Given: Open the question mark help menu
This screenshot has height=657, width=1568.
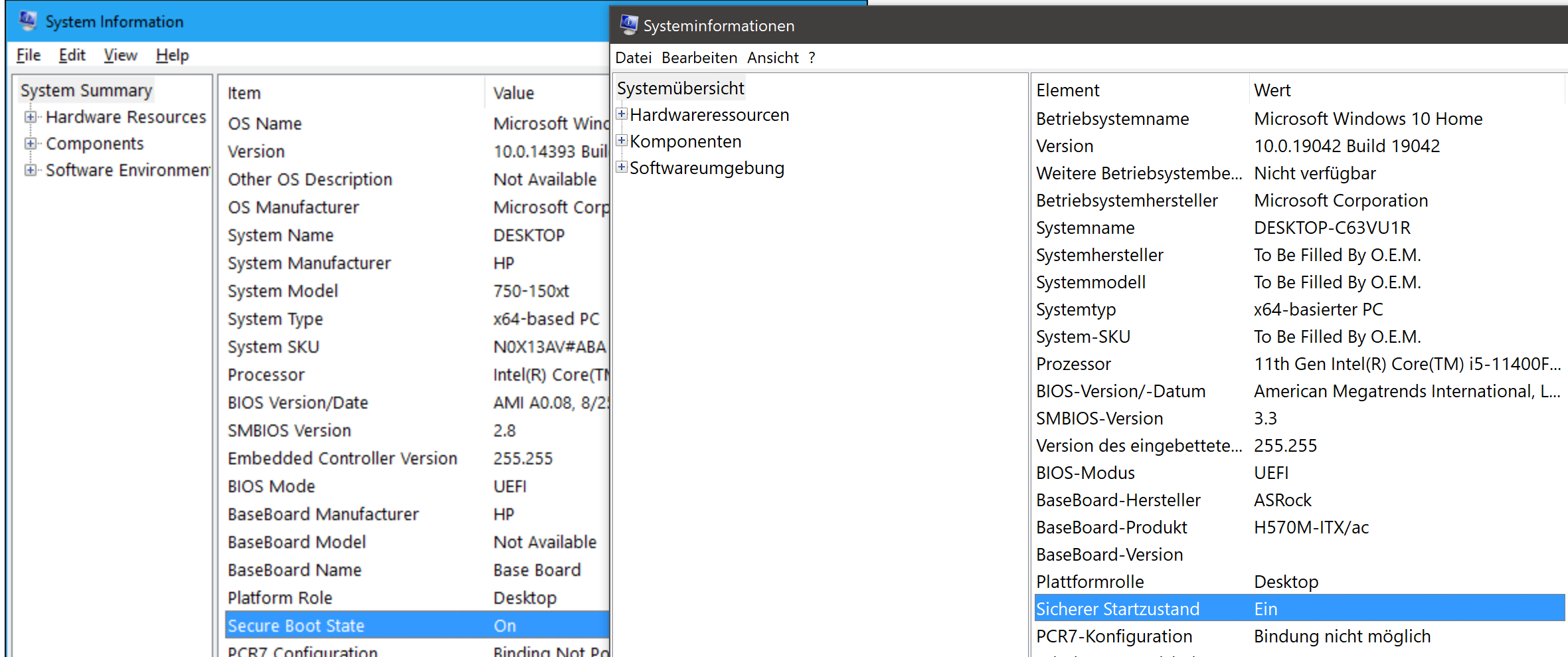Looking at the screenshot, I should tap(812, 58).
